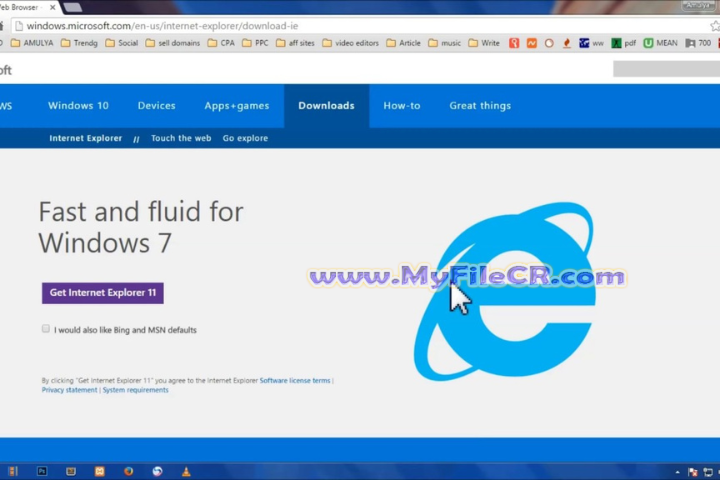Open the Article bookmarks folder
Image resolution: width=720 pixels, height=480 pixels.
point(403,43)
